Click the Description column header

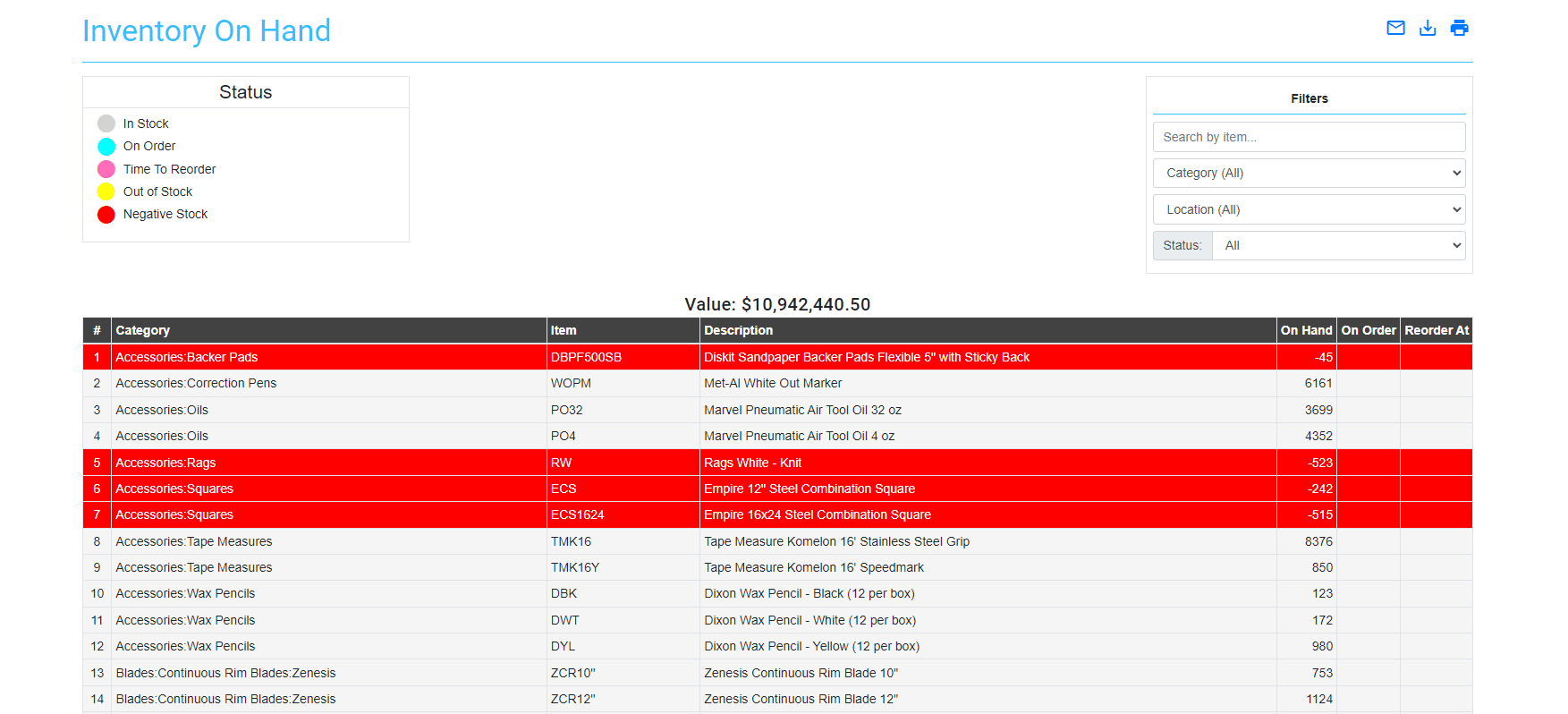(x=738, y=330)
